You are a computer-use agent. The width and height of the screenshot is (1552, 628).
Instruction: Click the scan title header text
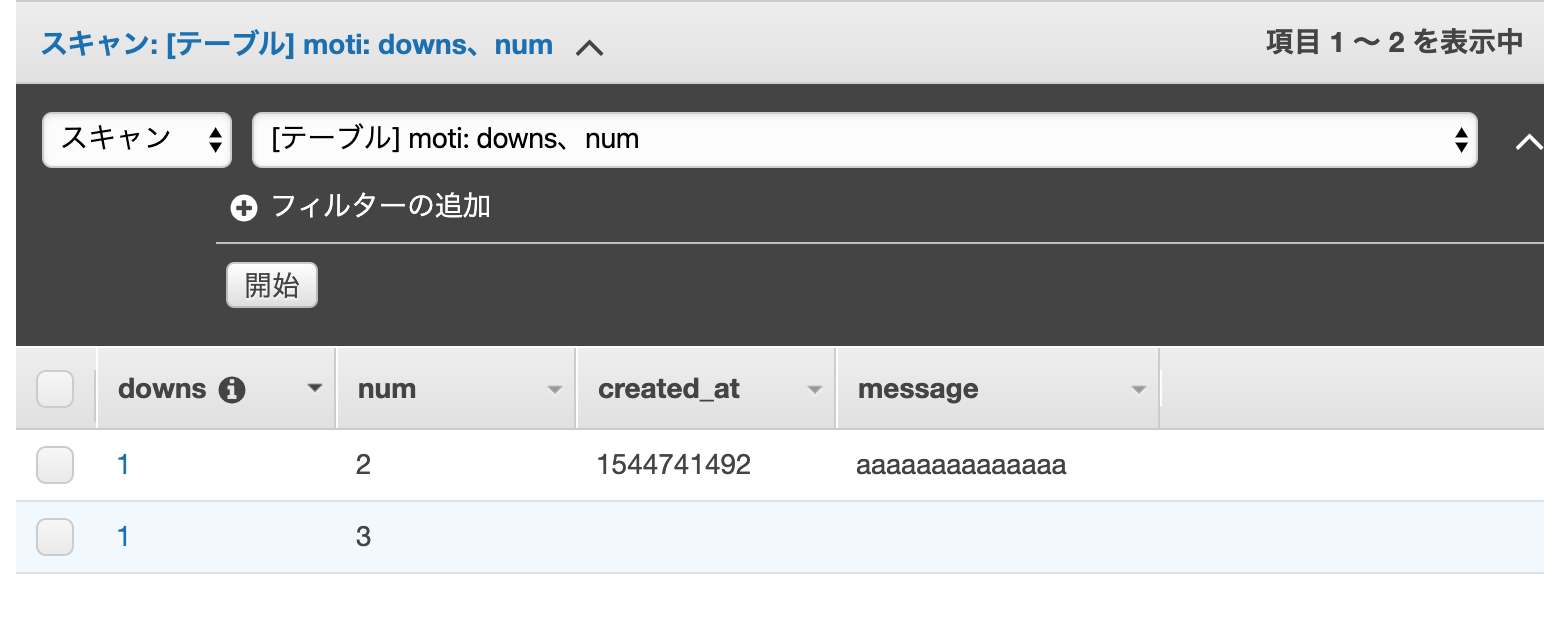click(x=296, y=45)
